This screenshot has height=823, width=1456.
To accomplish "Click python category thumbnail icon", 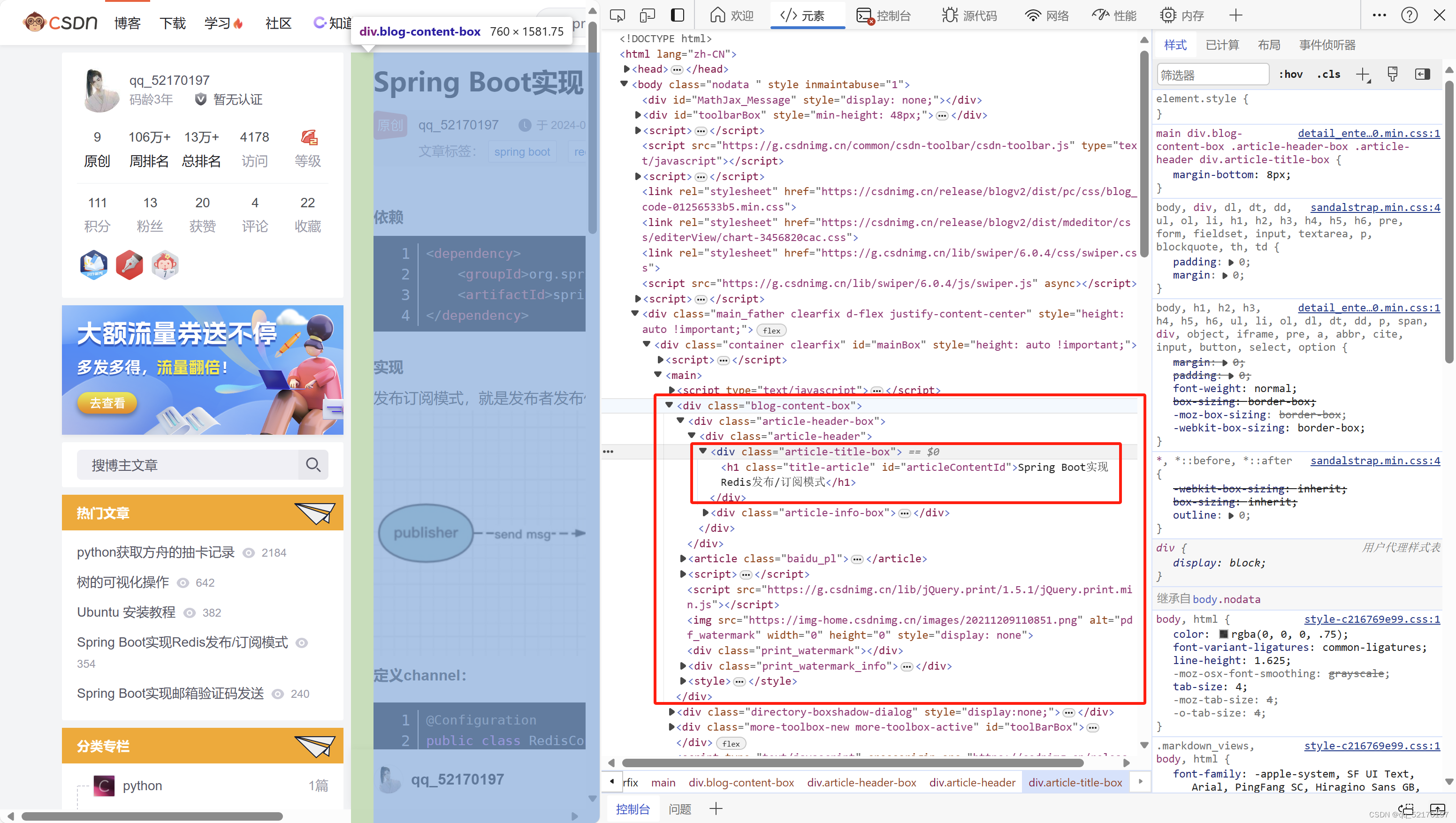I will [104, 785].
